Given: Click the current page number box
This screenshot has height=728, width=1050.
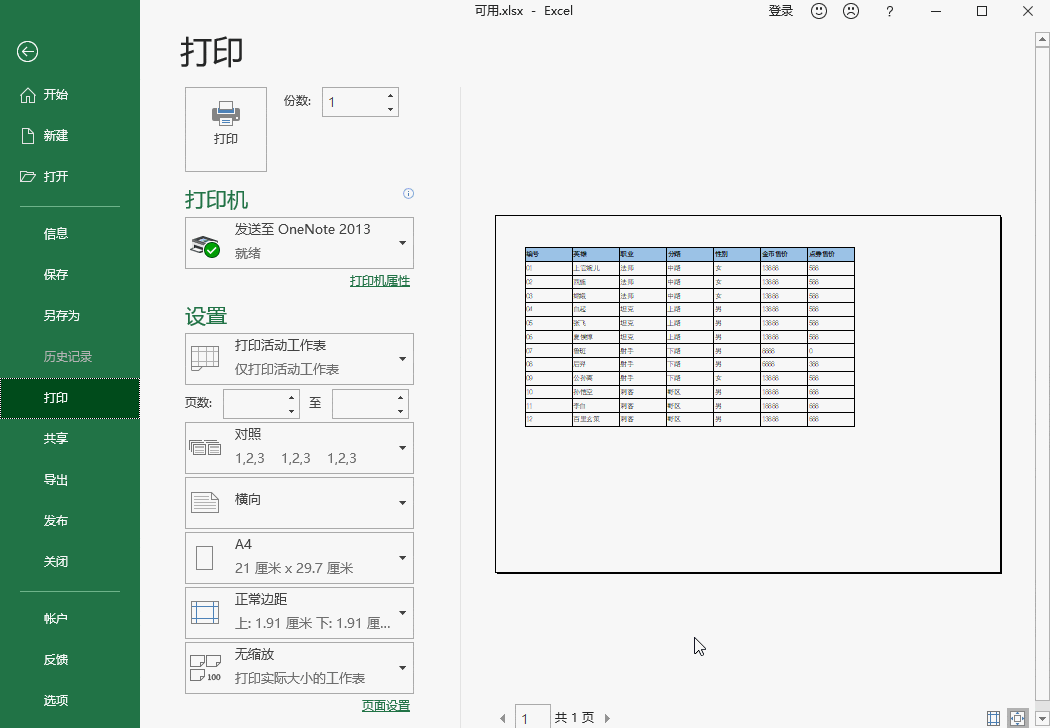Looking at the screenshot, I should (532, 718).
